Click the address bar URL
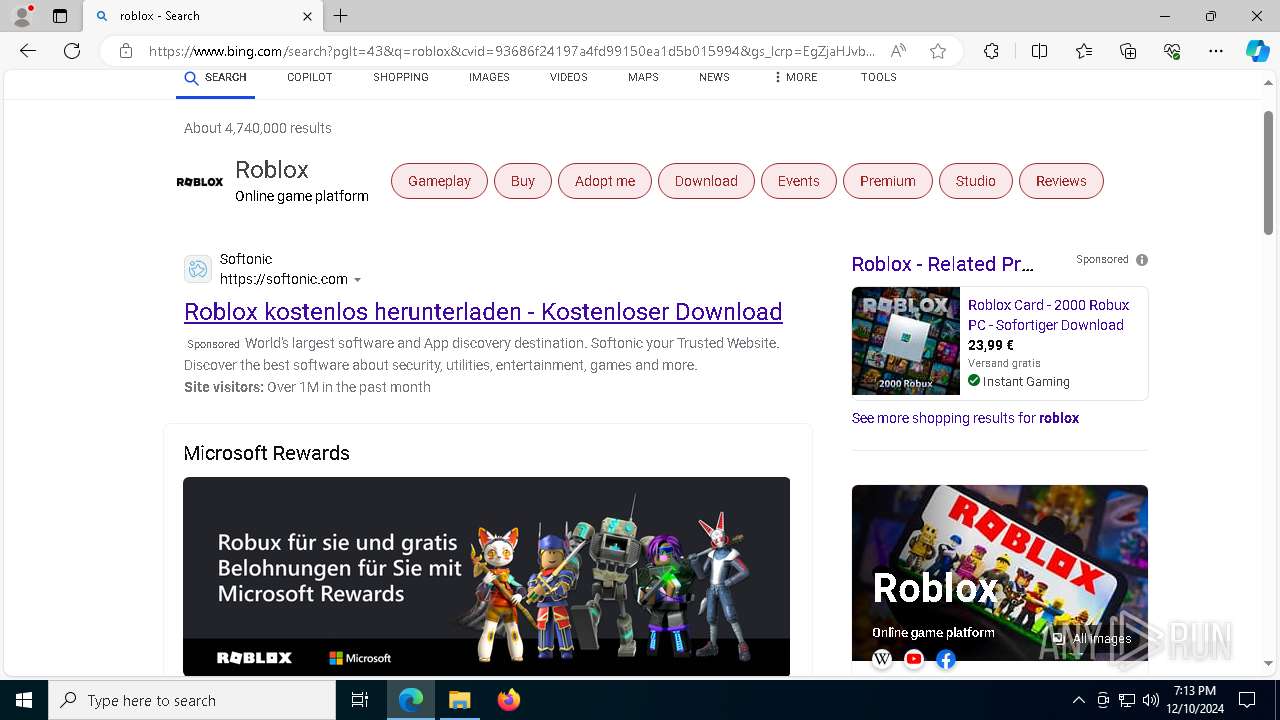Viewport: 1280px width, 720px height. click(512, 51)
